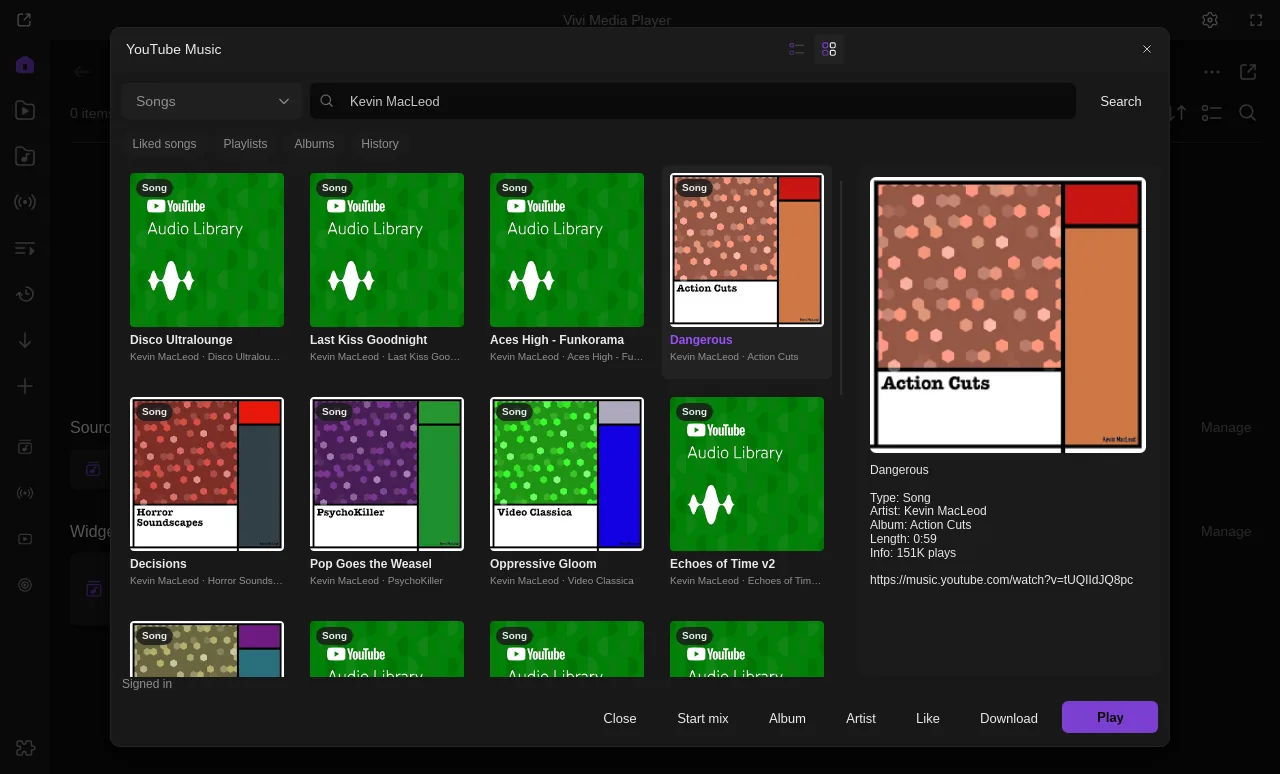This screenshot has height=774, width=1280.
Task: Click the Download button
Action: tap(1009, 718)
